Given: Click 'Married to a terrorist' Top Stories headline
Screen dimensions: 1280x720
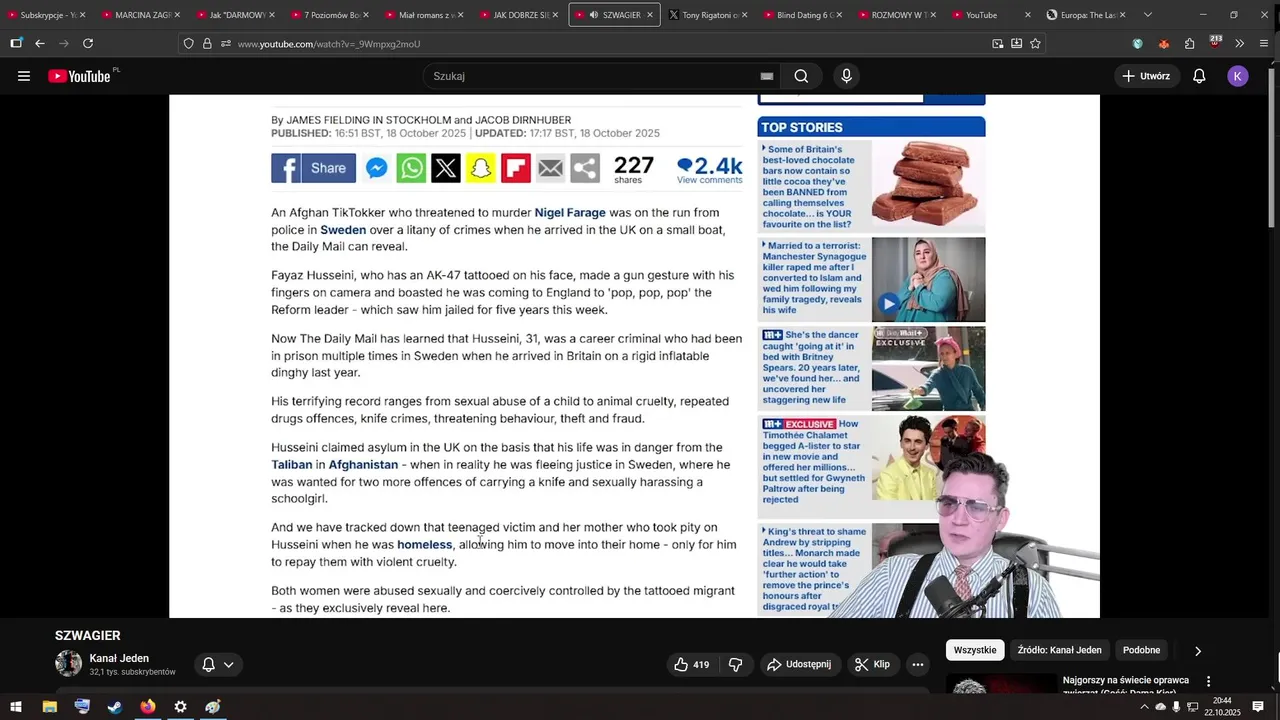Looking at the screenshot, I should pyautogui.click(x=812, y=278).
